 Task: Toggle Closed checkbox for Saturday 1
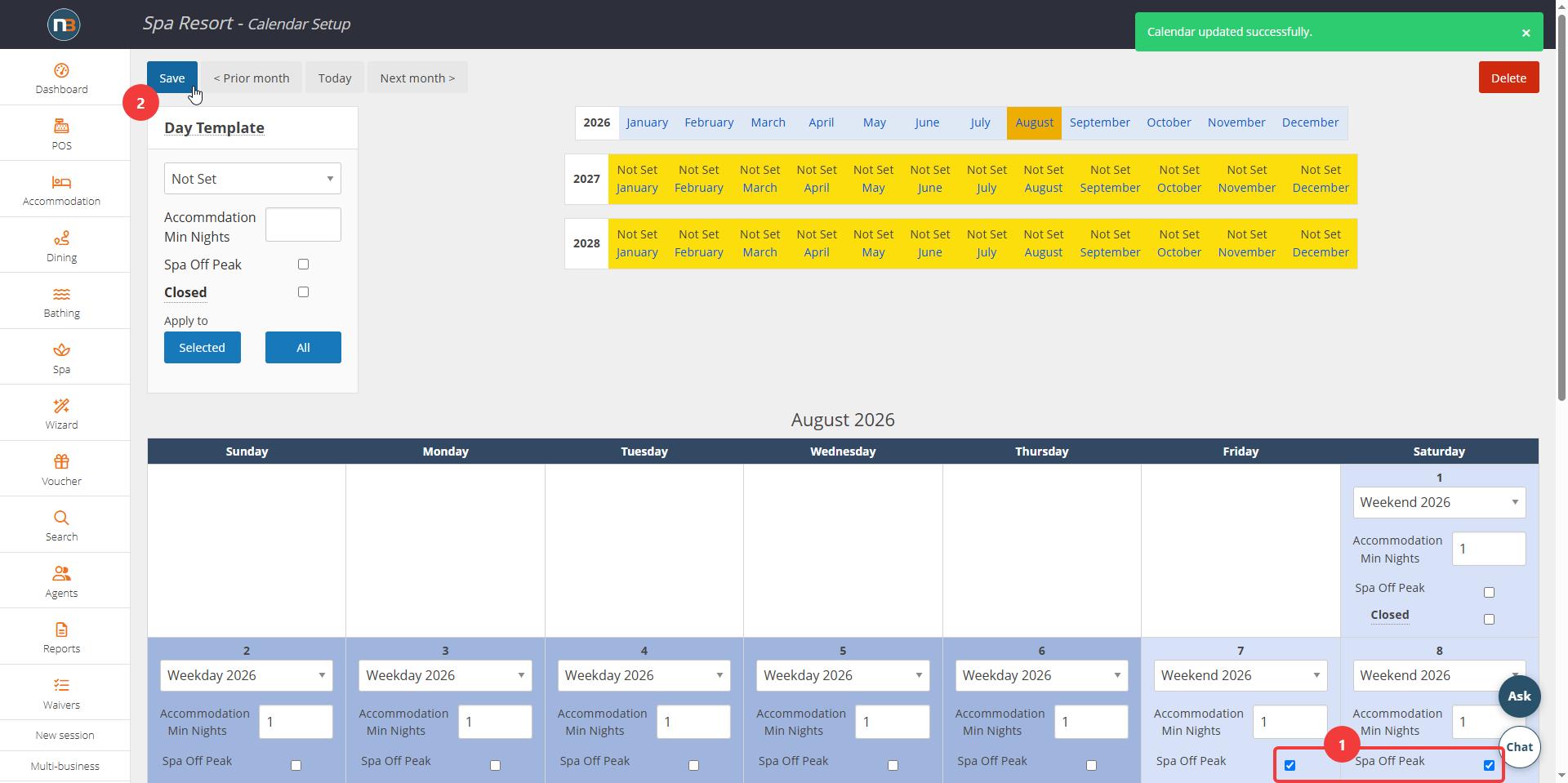pos(1489,620)
